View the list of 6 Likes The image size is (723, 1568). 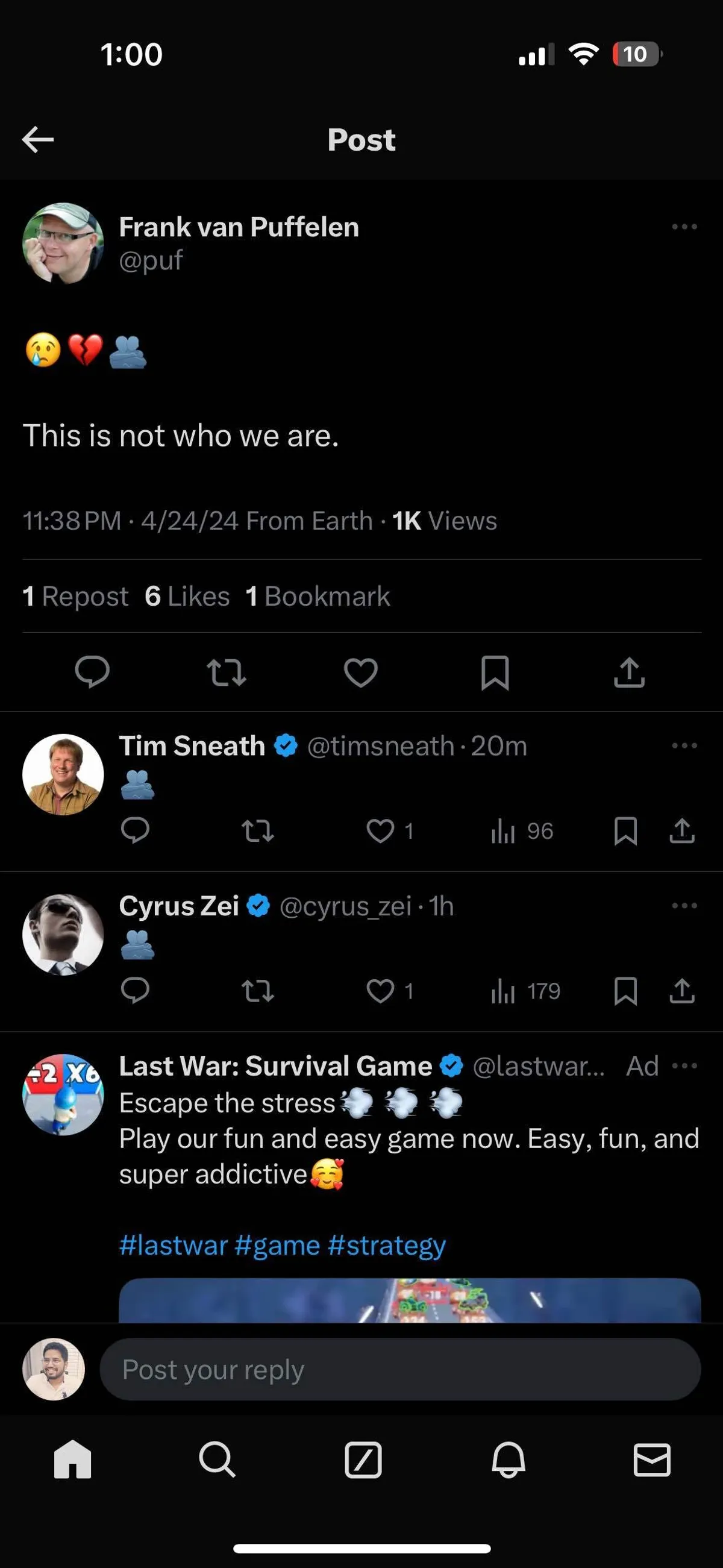(187, 596)
